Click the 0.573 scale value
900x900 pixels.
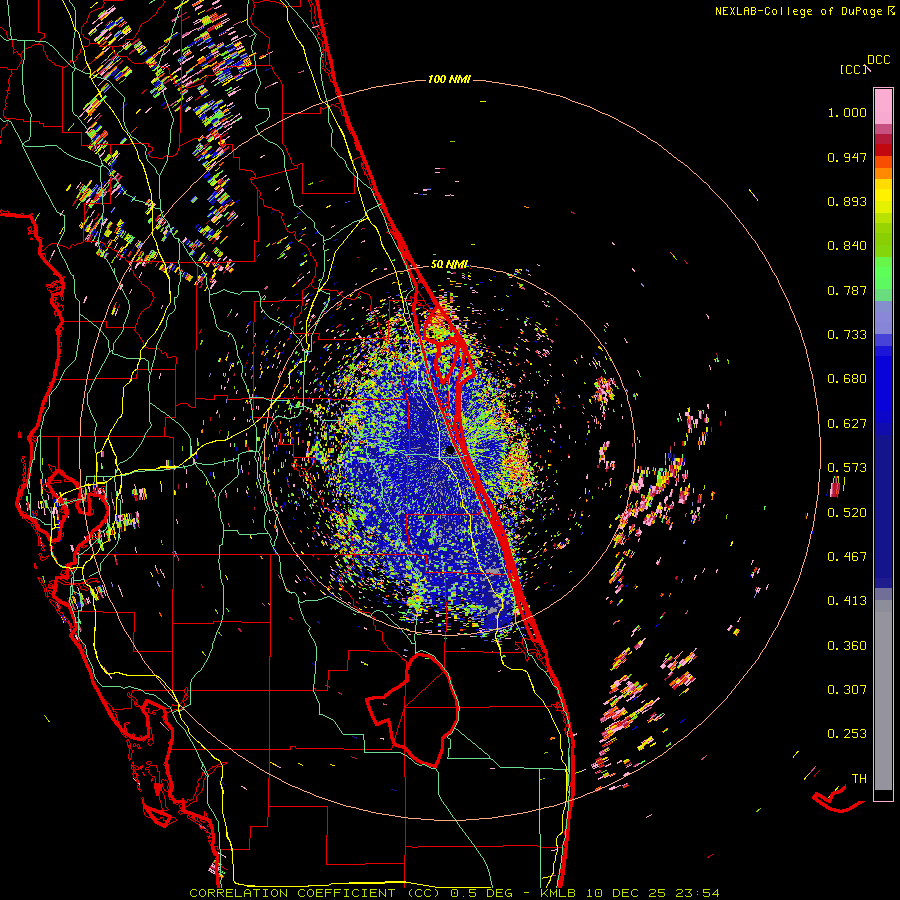(x=847, y=468)
